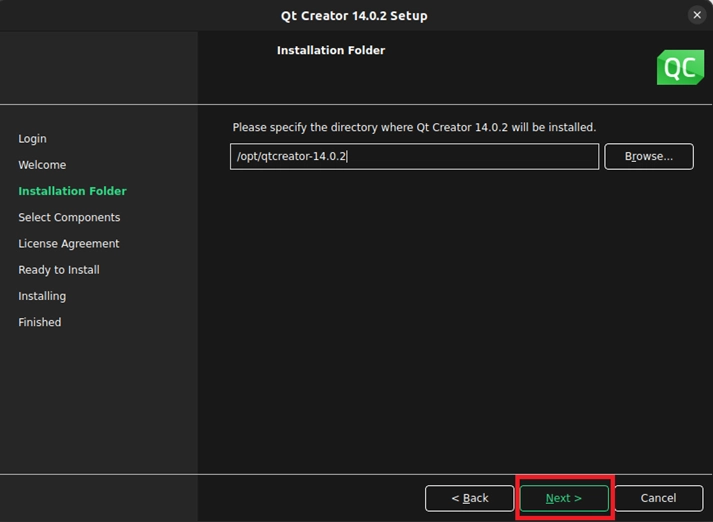The image size is (713, 522).
Task: Select the Select Components step
Action: (x=69, y=217)
